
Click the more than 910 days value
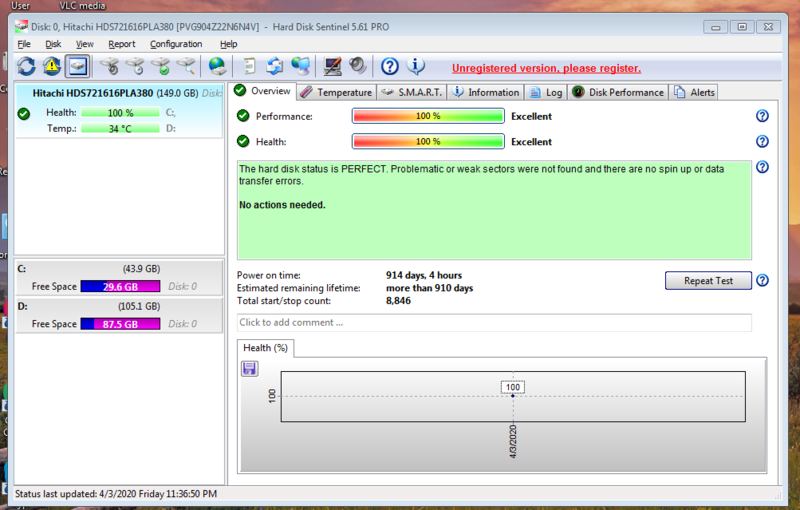click(430, 288)
